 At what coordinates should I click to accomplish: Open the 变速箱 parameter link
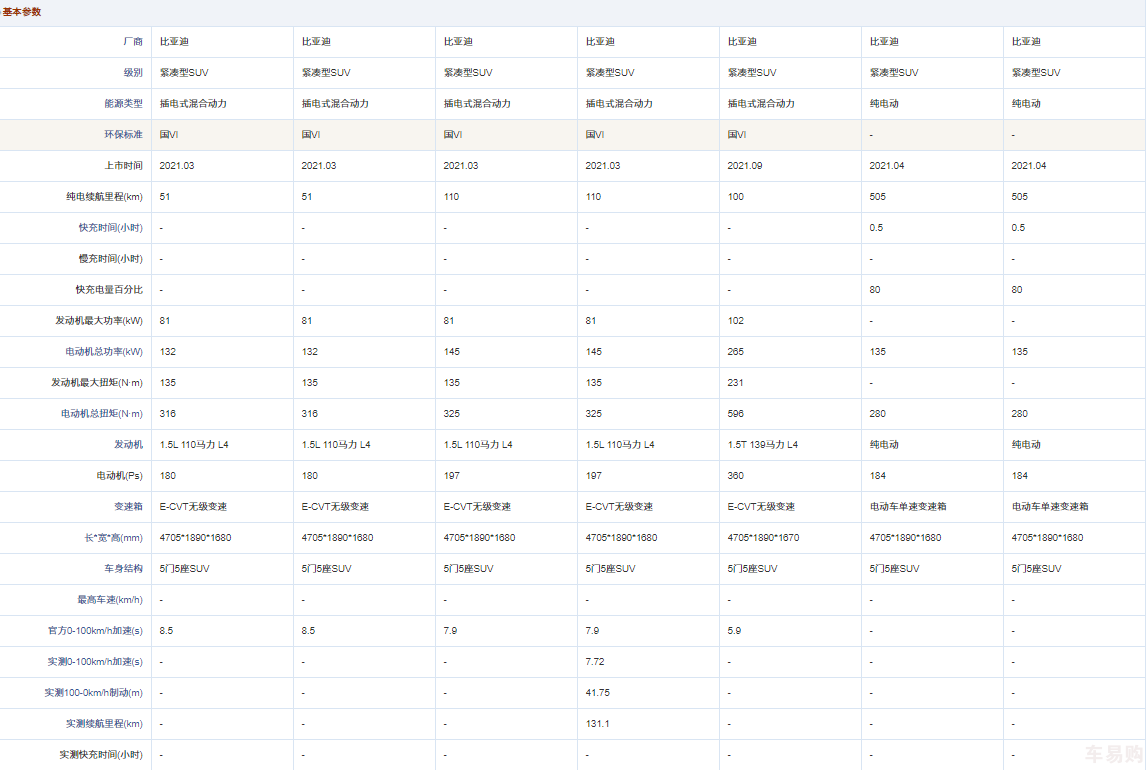coord(129,507)
